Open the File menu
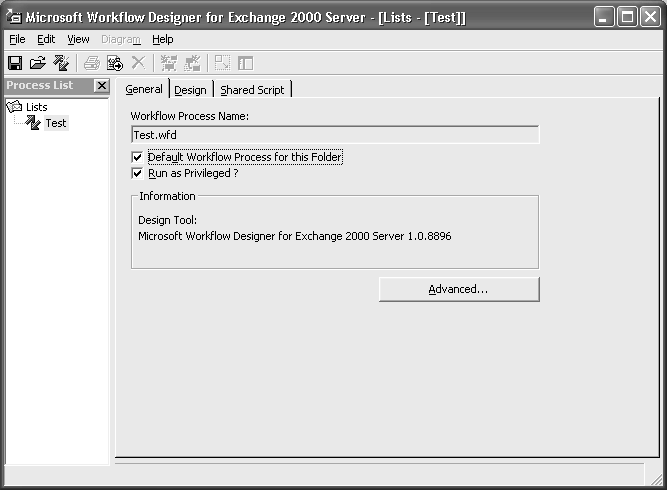Screen dimensions: 667x490 coord(17,39)
